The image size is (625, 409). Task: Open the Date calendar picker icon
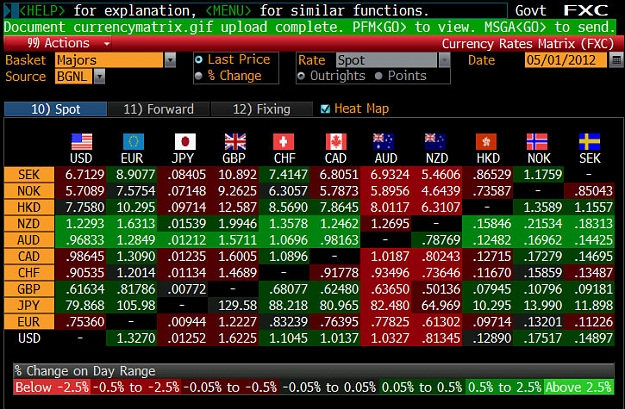[x=616, y=60]
